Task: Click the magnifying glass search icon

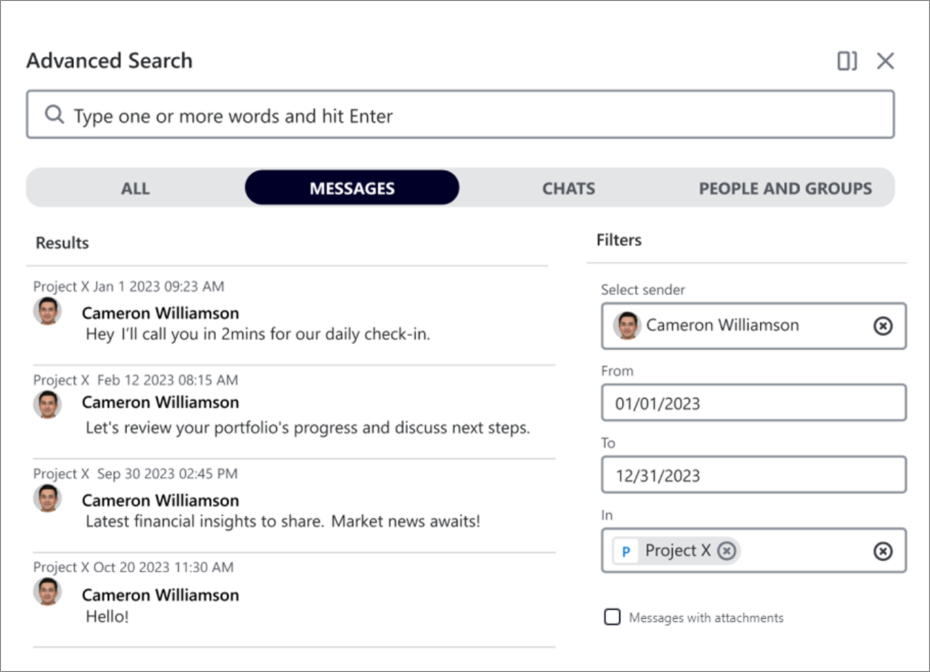Action: tap(55, 114)
